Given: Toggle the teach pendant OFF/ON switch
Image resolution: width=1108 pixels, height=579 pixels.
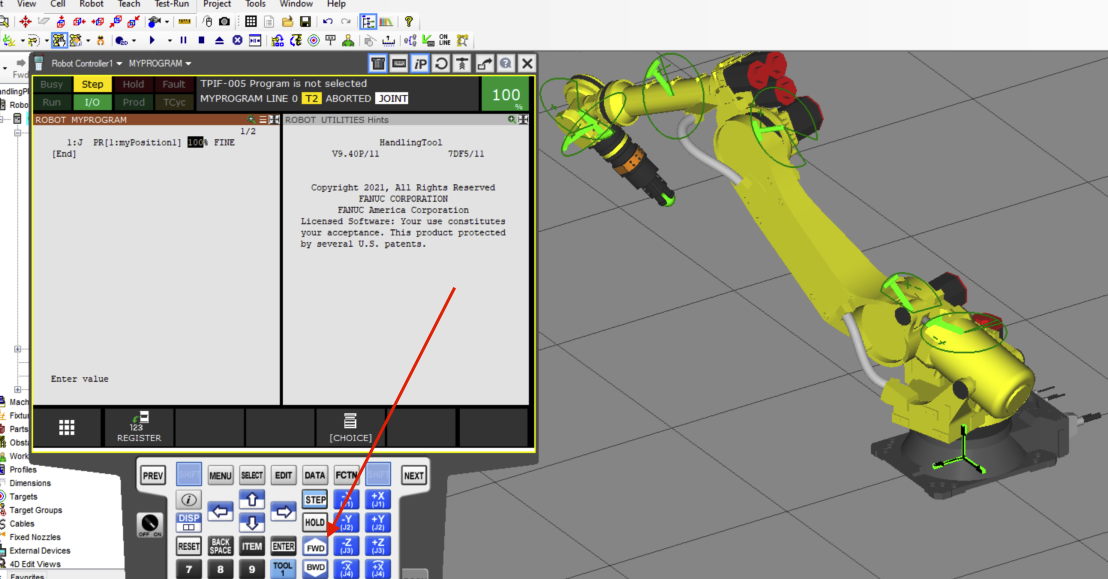Looking at the screenshot, I should (150, 525).
